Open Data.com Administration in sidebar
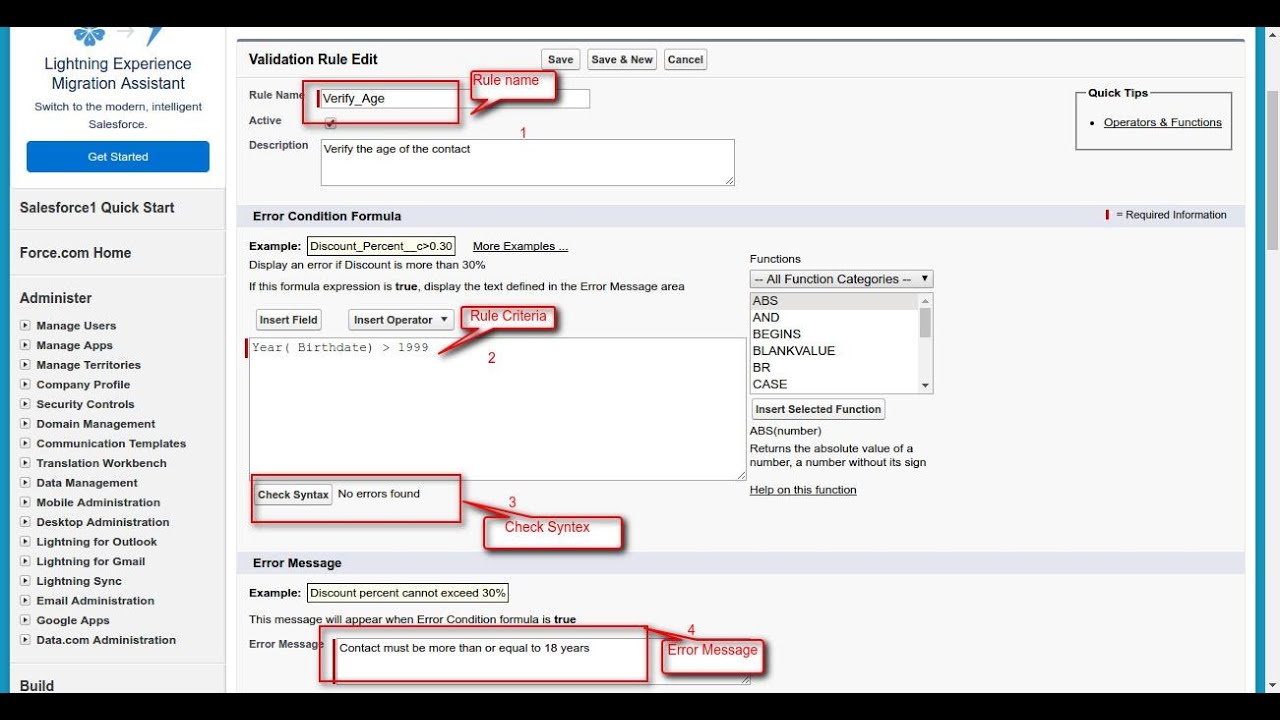 106,640
